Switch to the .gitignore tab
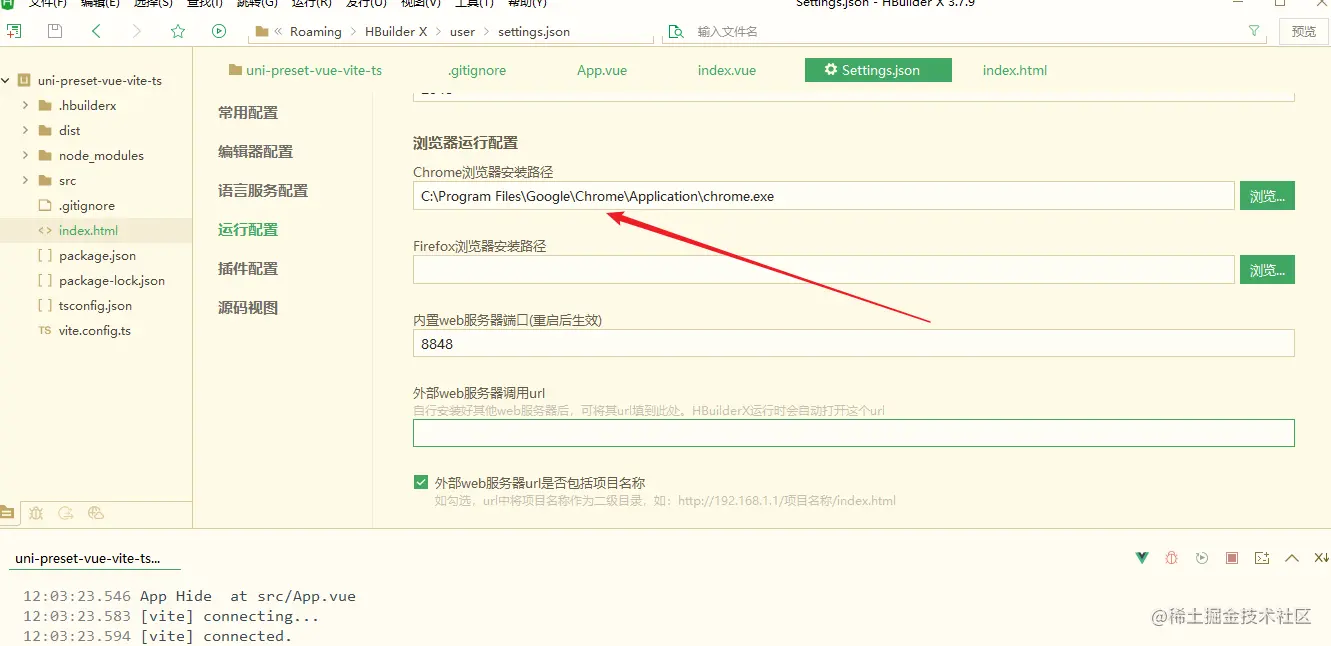 click(x=477, y=70)
